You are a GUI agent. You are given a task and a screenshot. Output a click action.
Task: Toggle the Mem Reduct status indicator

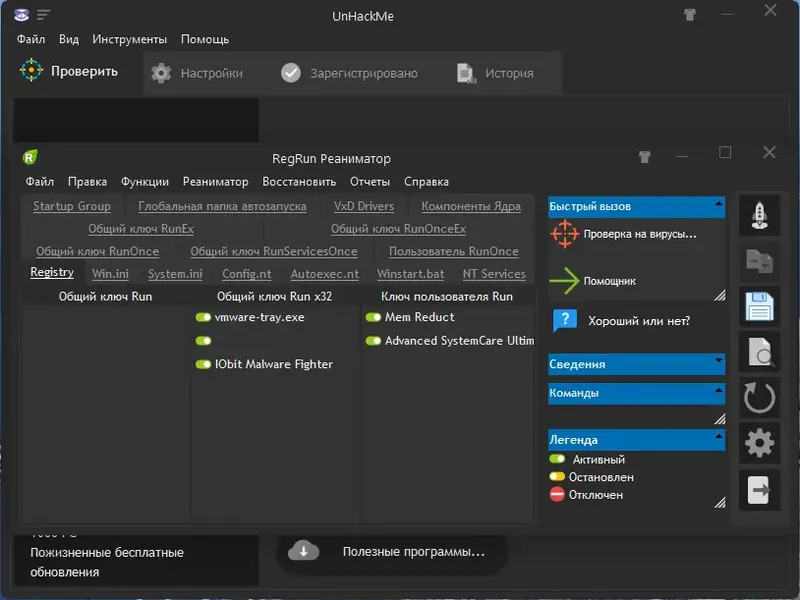[x=371, y=317]
